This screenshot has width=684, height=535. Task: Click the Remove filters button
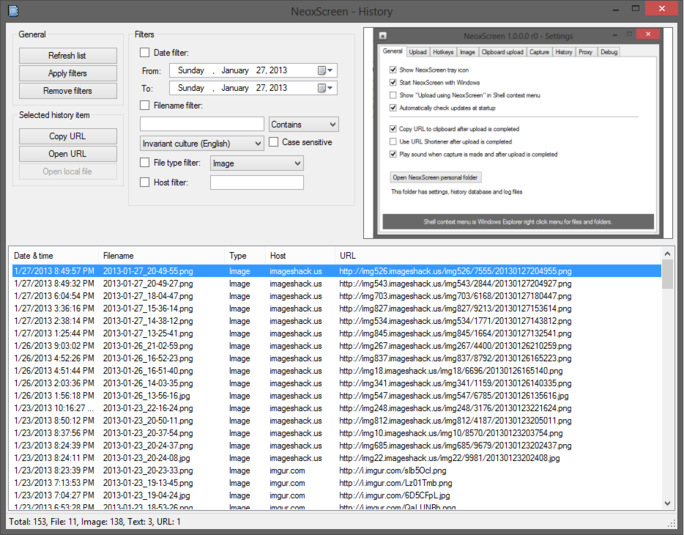(68, 91)
